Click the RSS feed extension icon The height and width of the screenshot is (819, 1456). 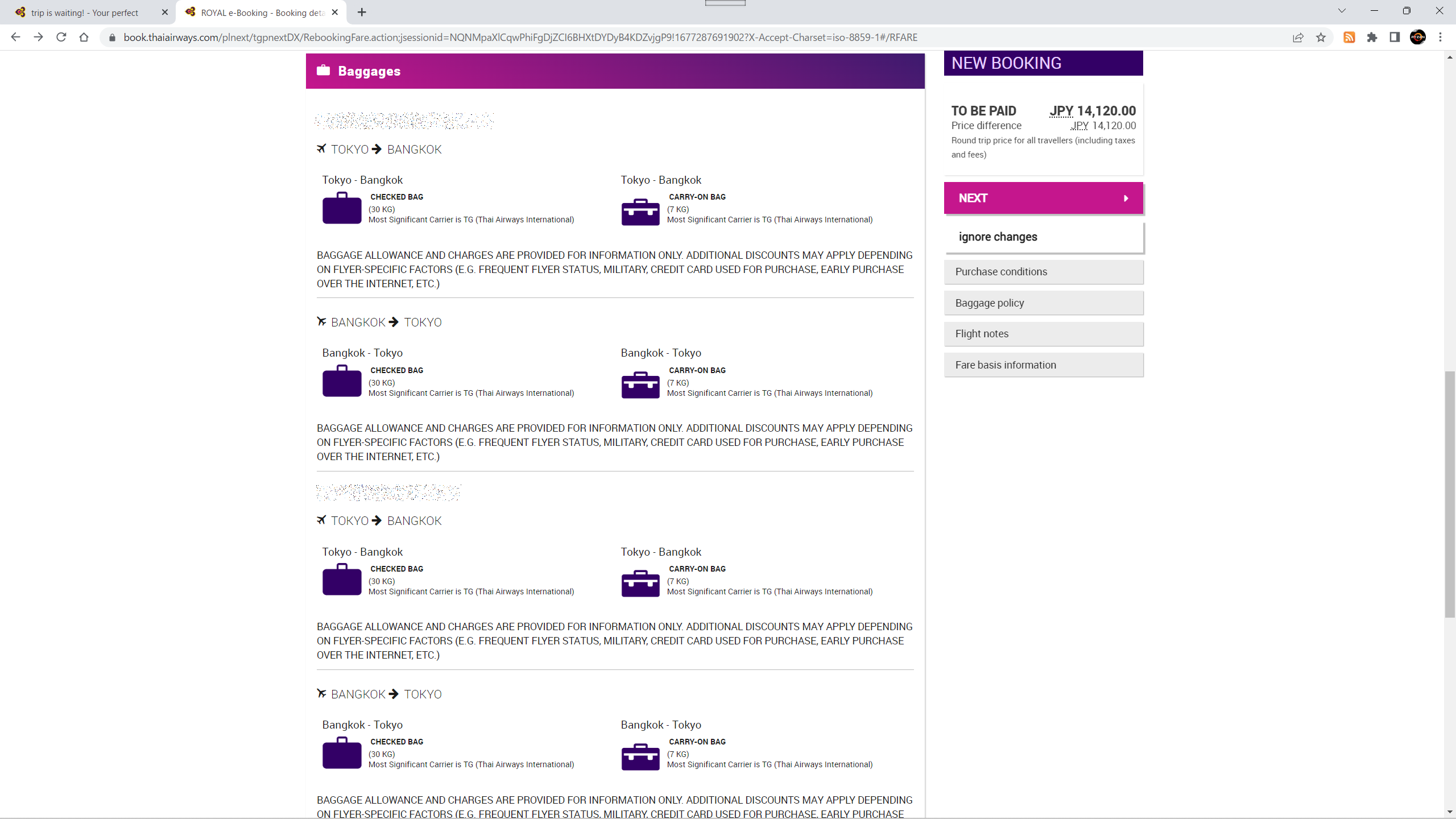click(1349, 38)
